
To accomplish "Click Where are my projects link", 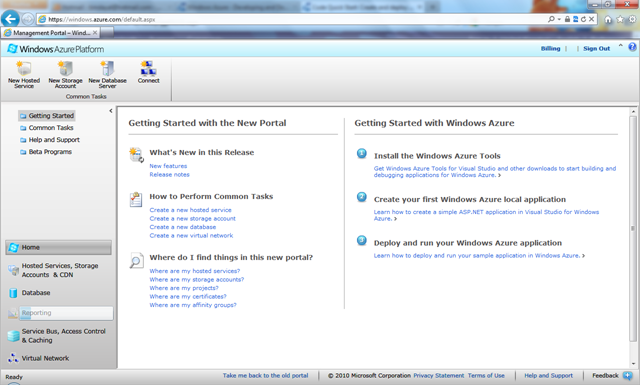I will pyautogui.click(x=184, y=288).
